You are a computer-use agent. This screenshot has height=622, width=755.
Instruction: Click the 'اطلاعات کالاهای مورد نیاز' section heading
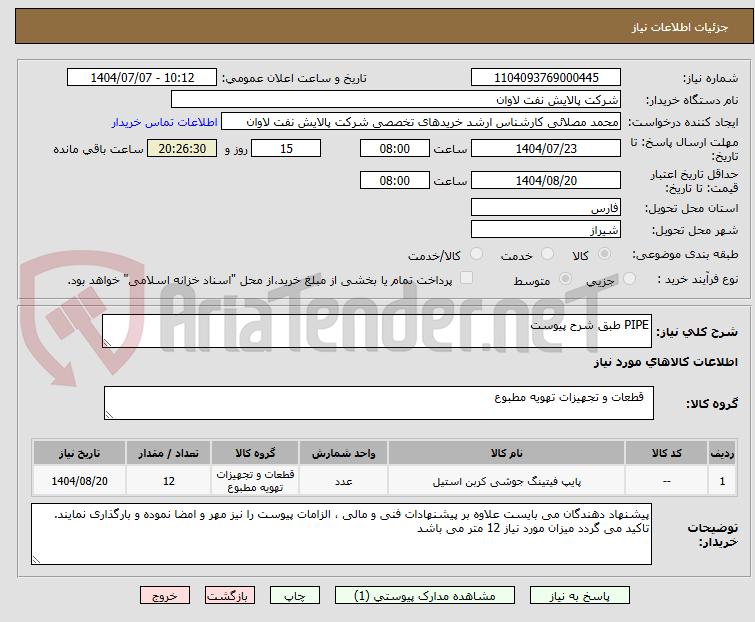[x=665, y=362]
